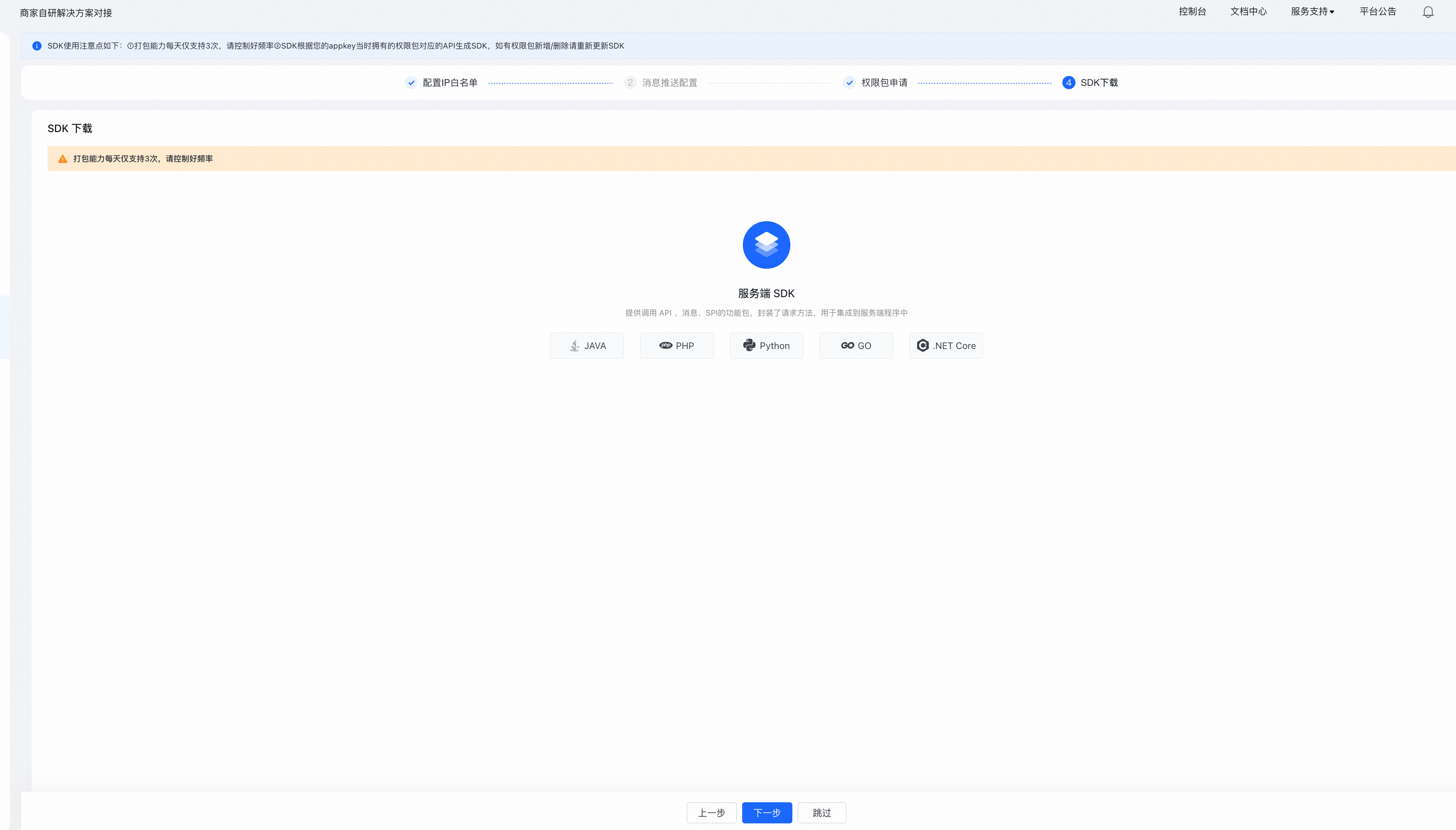1456x830 pixels.
Task: Open the notification bell icon
Action: point(1428,12)
